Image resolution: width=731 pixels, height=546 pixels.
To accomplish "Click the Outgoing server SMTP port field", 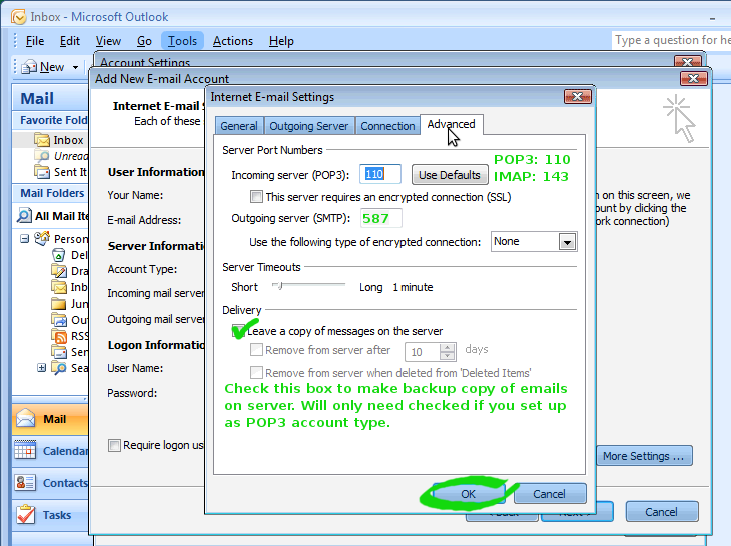I will 381,218.
